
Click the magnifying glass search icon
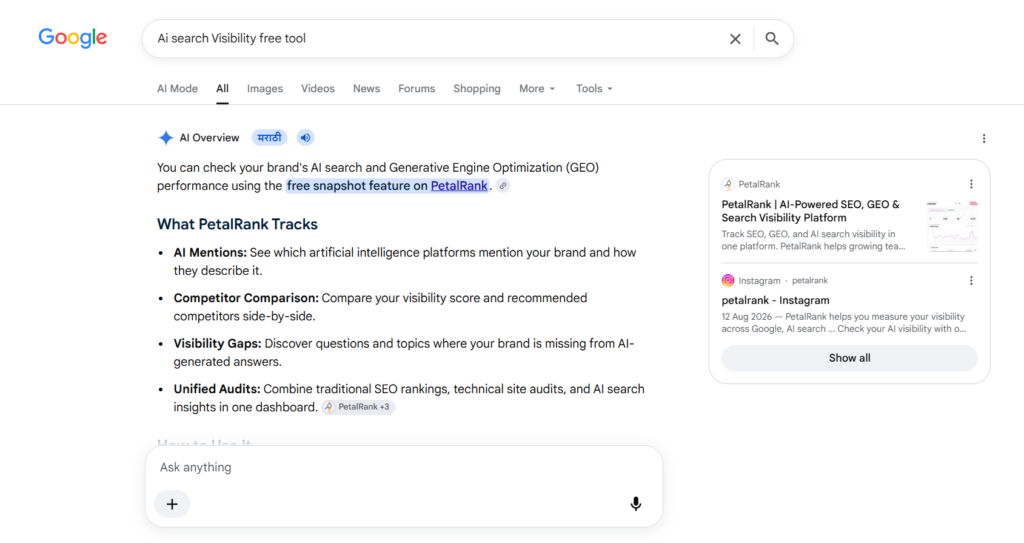point(772,39)
